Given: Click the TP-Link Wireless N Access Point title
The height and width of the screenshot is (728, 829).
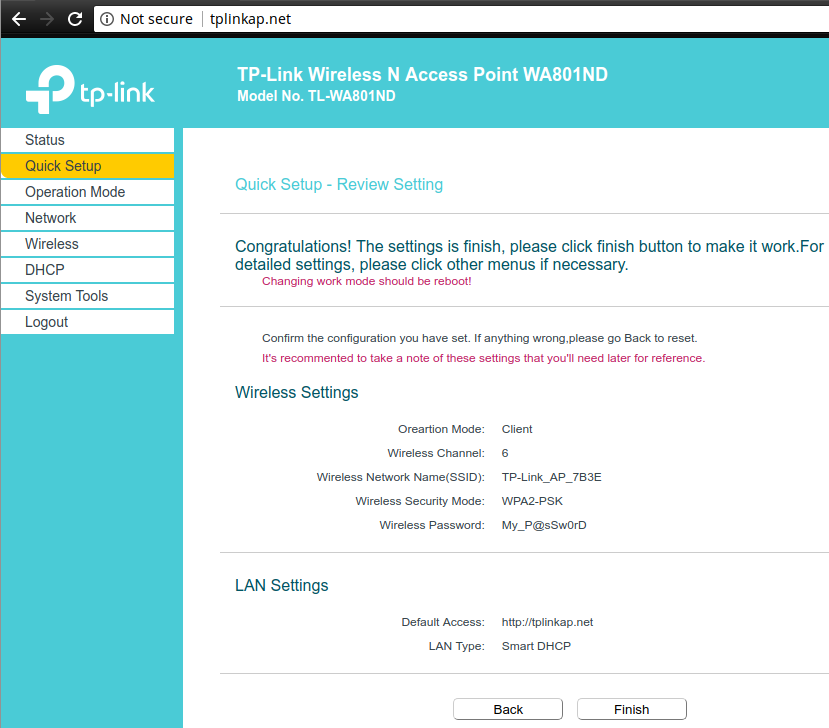Looking at the screenshot, I should (422, 75).
